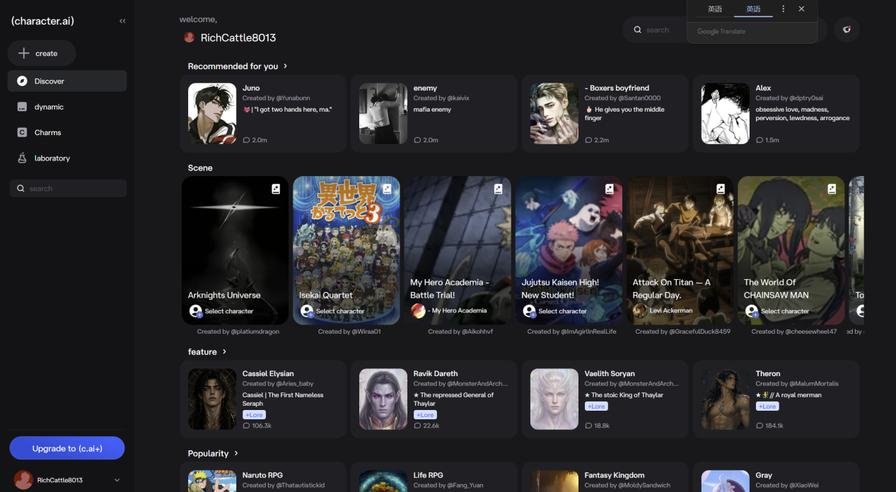
Task: Open the Alex character avatar
Action: (725, 113)
